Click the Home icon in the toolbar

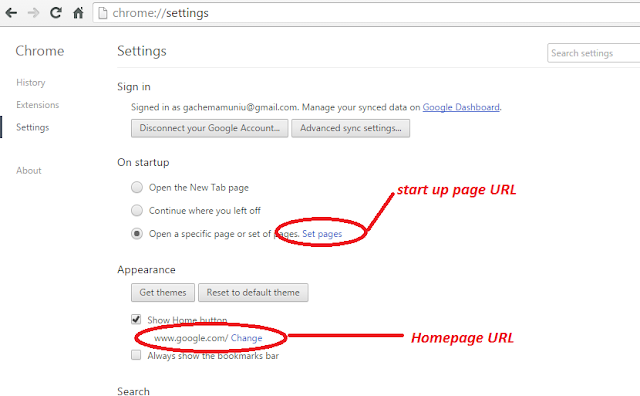(78, 13)
